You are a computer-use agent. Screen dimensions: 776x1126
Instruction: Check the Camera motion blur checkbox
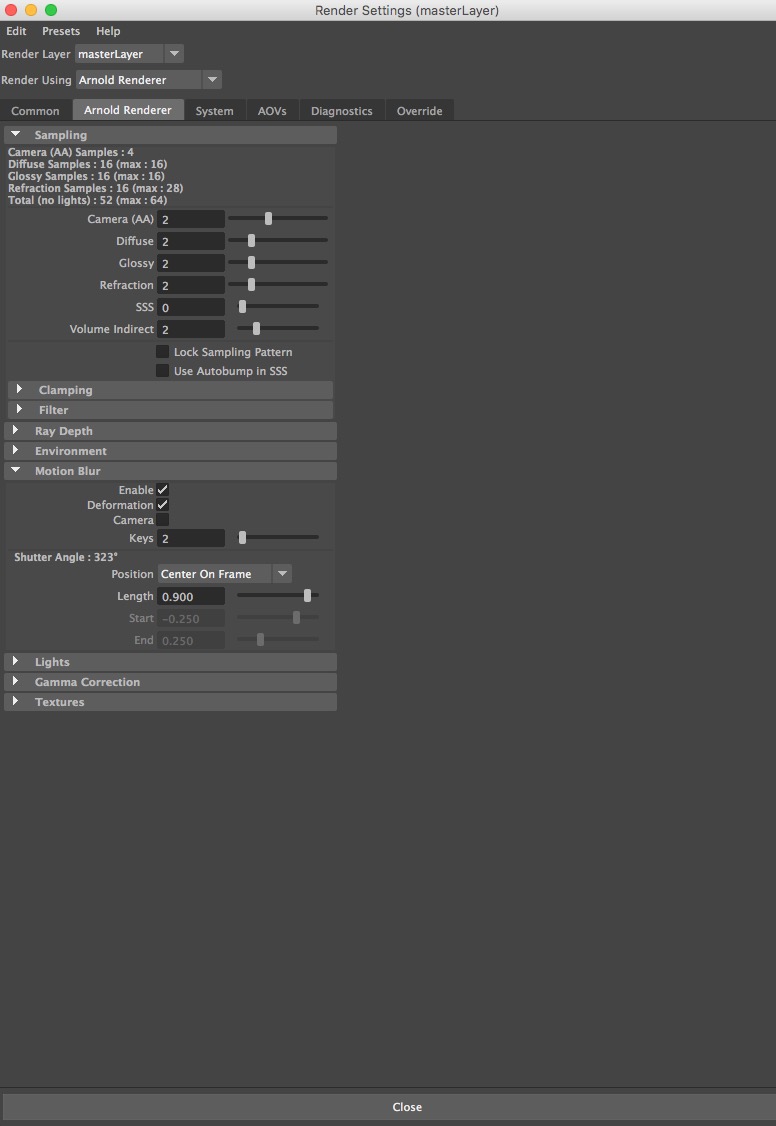pos(162,520)
